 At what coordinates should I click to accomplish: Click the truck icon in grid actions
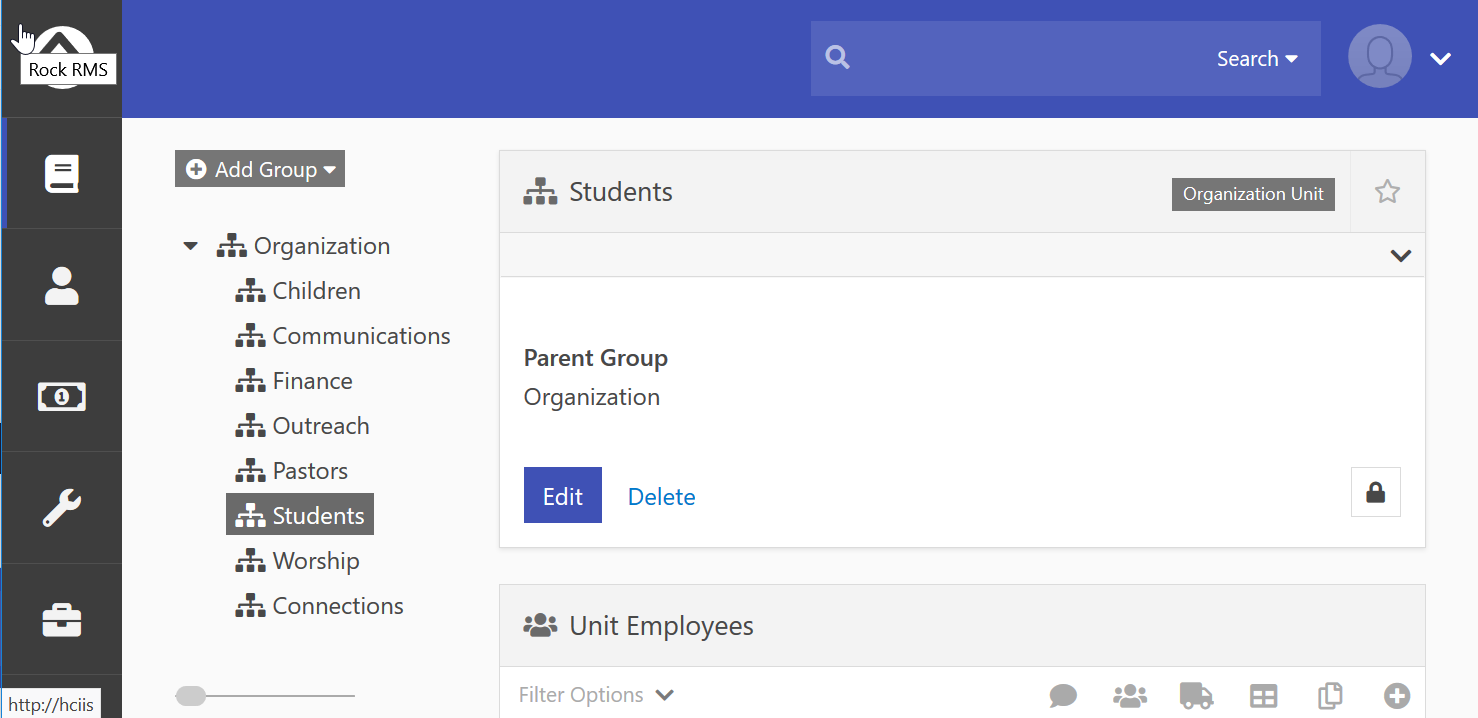tap(1196, 696)
